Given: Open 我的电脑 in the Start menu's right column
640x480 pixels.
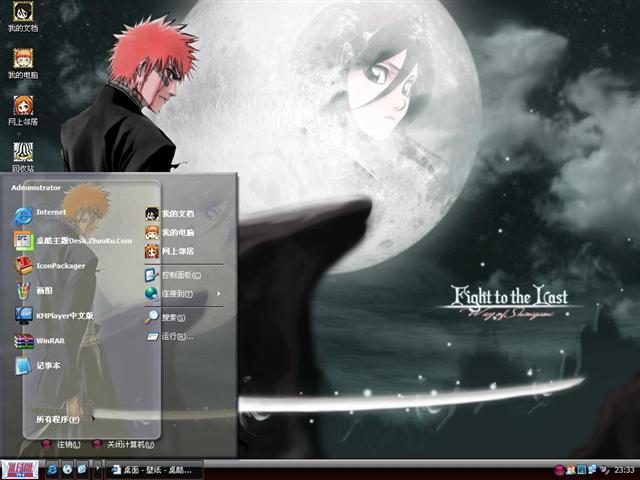Looking at the screenshot, I should coord(170,232).
